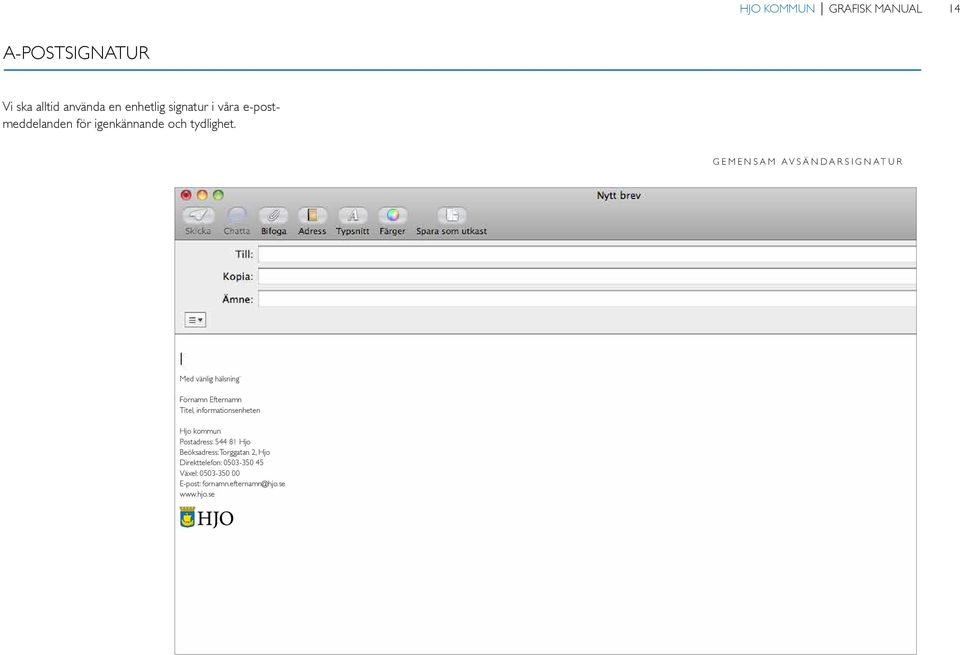Open the header fields dropdown below Ämne
Screen dimensions: 960x655
click(195, 320)
